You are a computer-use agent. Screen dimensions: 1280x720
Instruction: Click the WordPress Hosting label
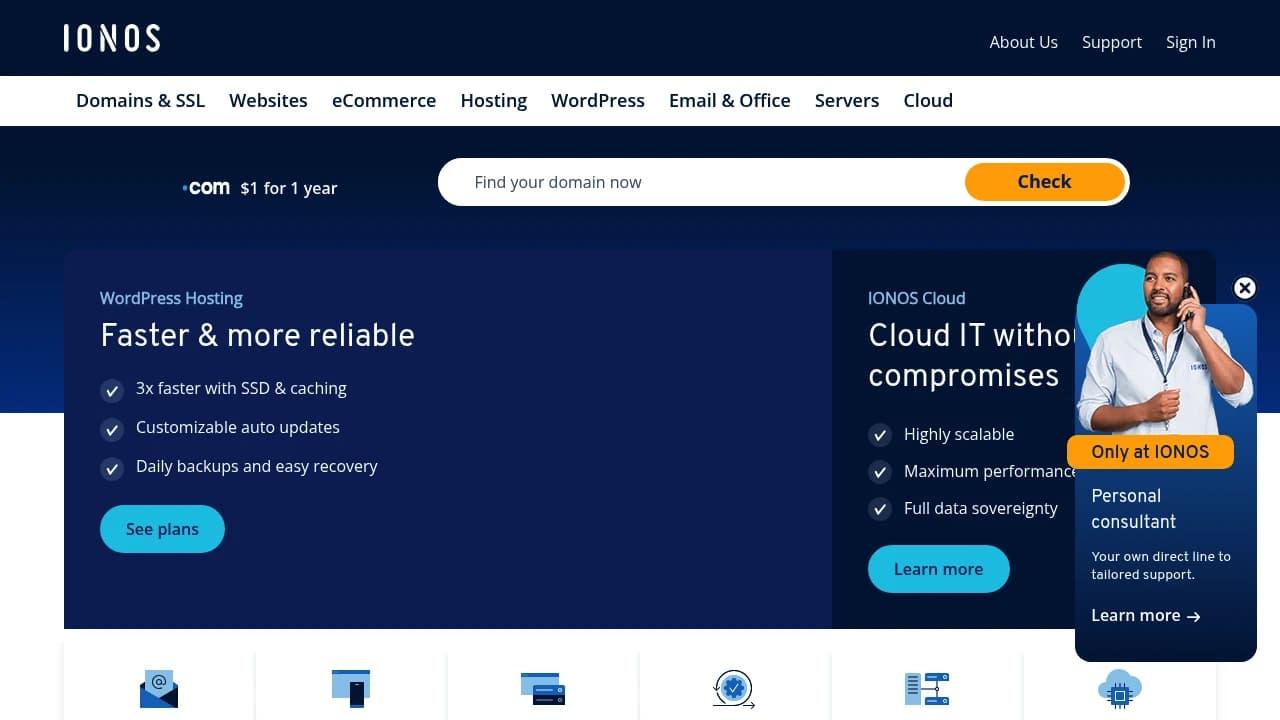pyautogui.click(x=171, y=298)
